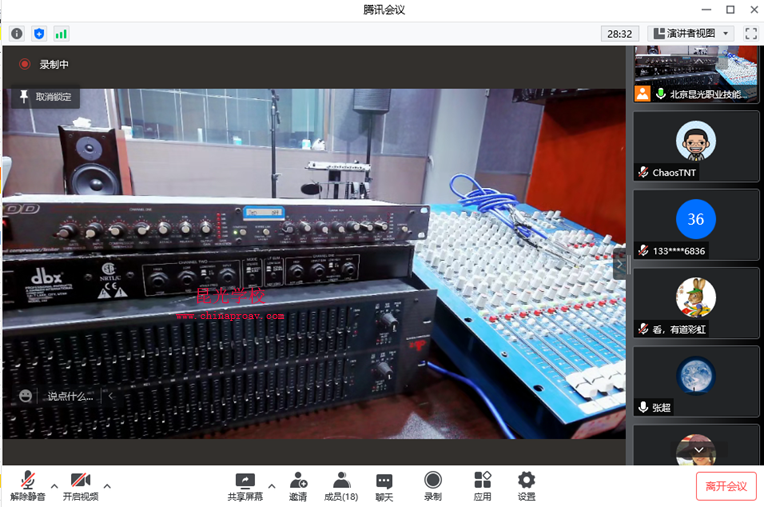
Task: Click the 离开会议 leave meeting button
Action: pos(726,486)
